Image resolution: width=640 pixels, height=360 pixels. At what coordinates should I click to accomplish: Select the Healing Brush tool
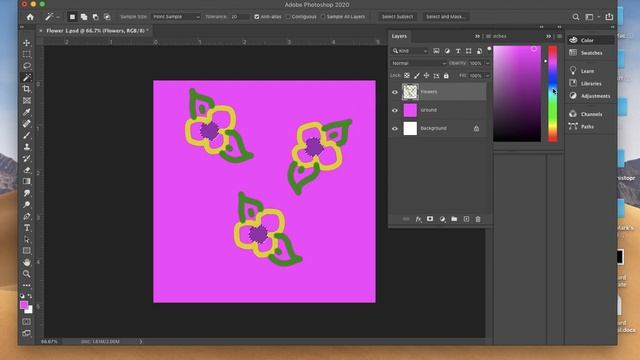click(27, 123)
